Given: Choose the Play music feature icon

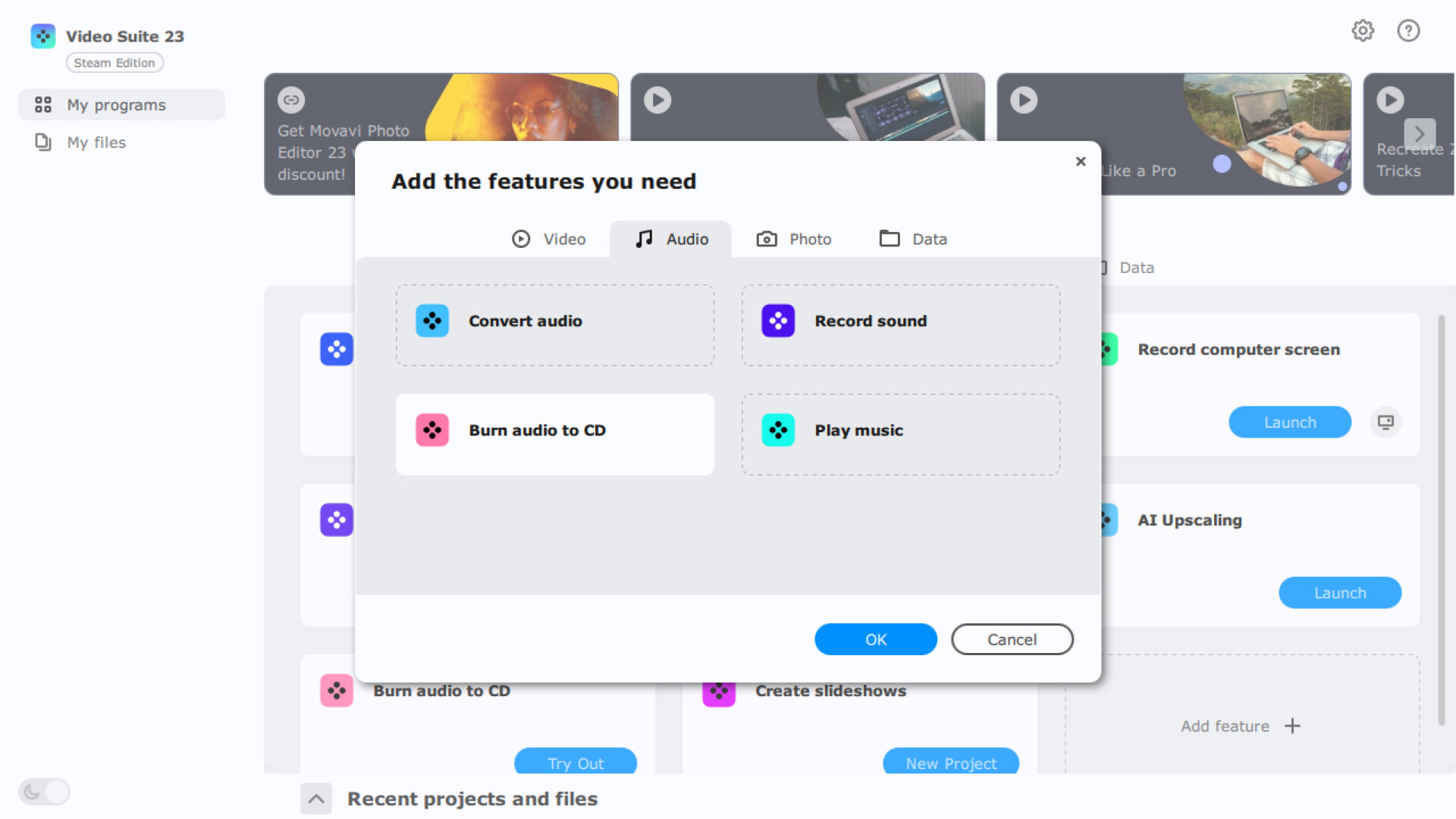Looking at the screenshot, I should [x=778, y=430].
